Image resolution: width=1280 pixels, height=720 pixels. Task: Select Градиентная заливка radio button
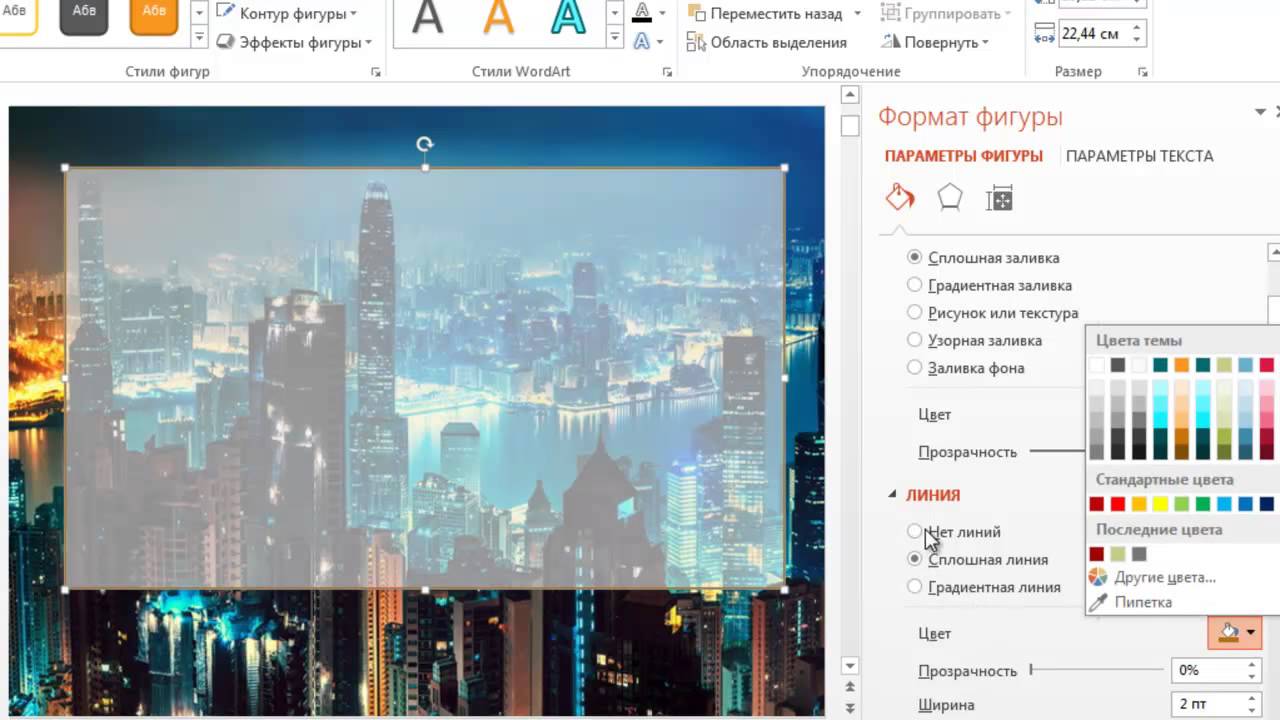(914, 285)
